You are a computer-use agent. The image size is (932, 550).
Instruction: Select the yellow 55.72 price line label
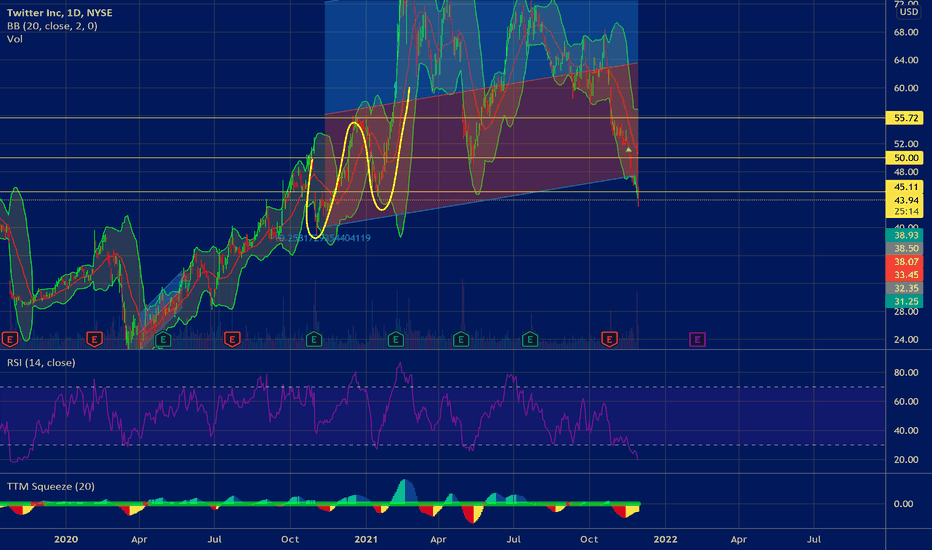tap(905, 118)
